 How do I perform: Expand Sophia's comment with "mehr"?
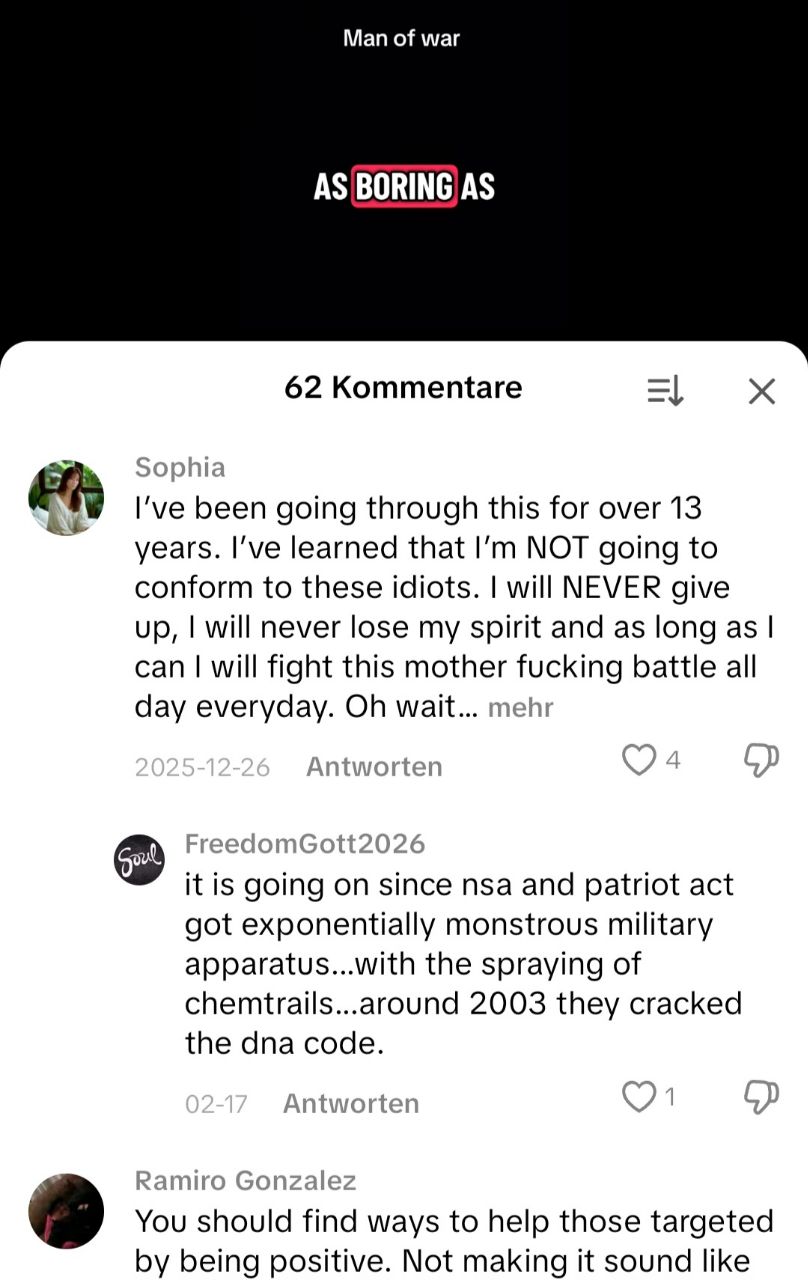[x=520, y=708]
